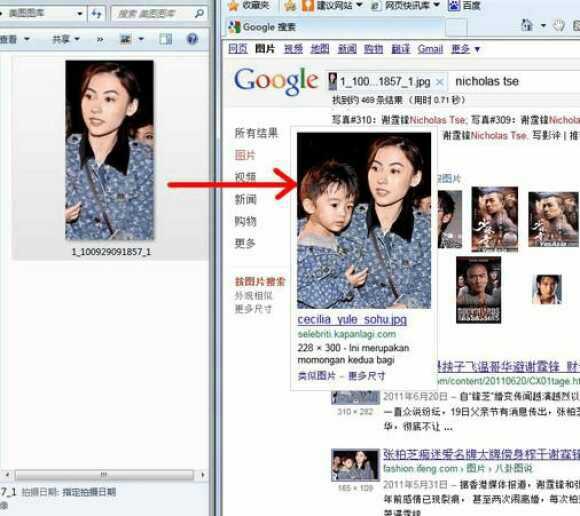This screenshot has height=516, width=580.
Task: Click the selebriti.kapanlagi.com source text
Action: coord(347,334)
